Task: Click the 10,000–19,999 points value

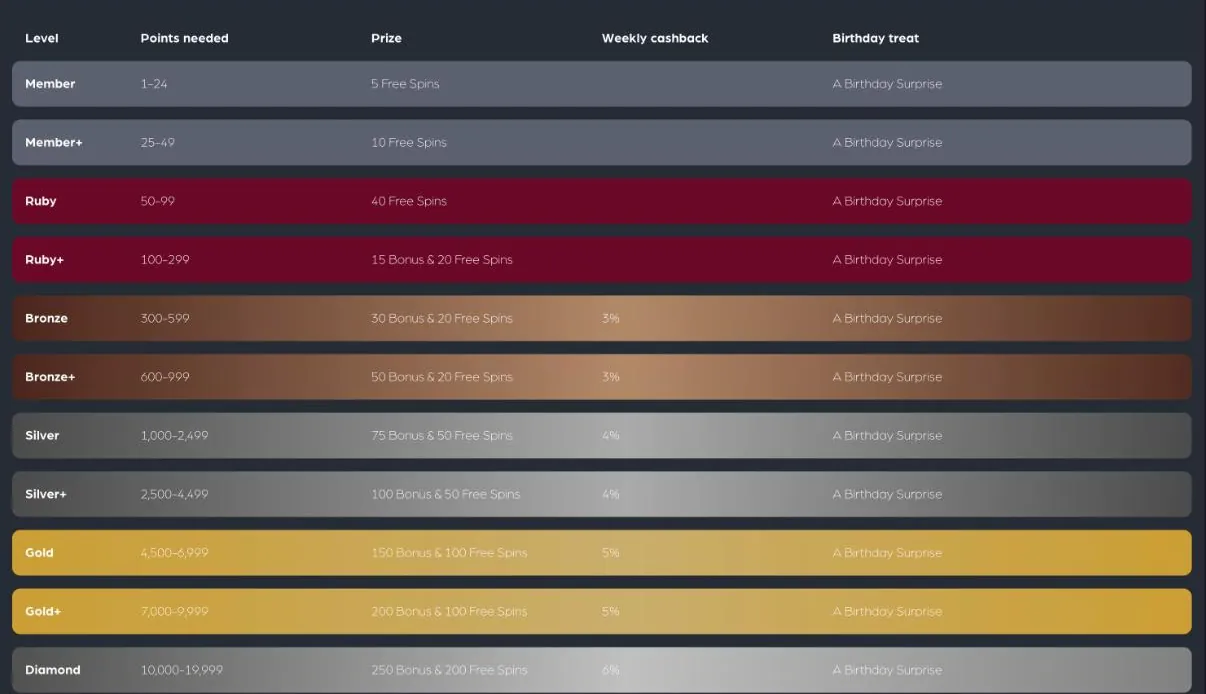Action: coord(182,670)
